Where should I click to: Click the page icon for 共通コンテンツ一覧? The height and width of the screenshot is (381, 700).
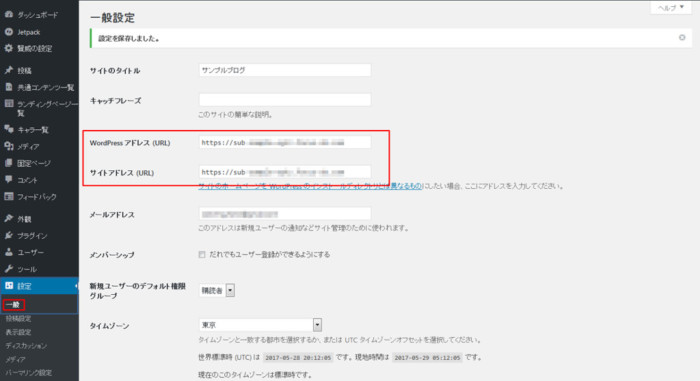pos(8,87)
